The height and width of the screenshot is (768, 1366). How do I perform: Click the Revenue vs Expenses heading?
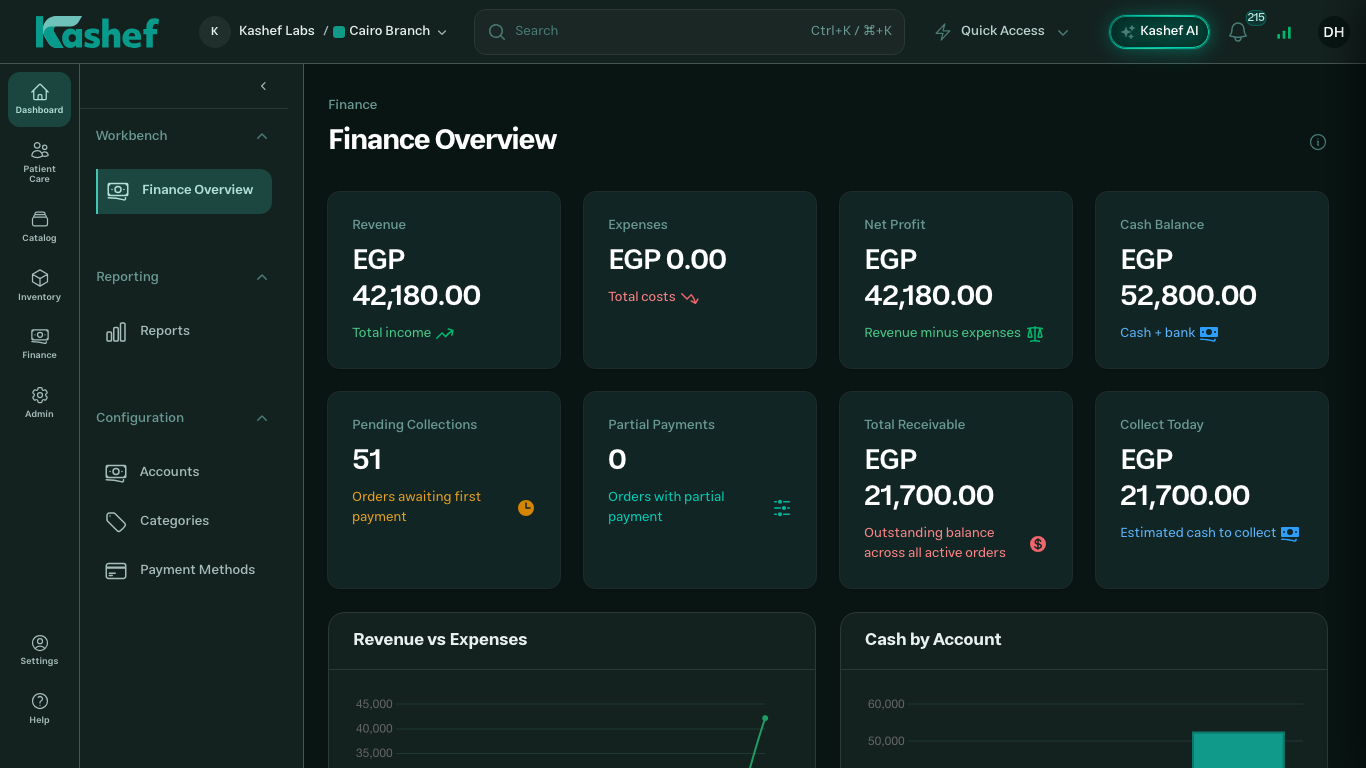tap(440, 640)
